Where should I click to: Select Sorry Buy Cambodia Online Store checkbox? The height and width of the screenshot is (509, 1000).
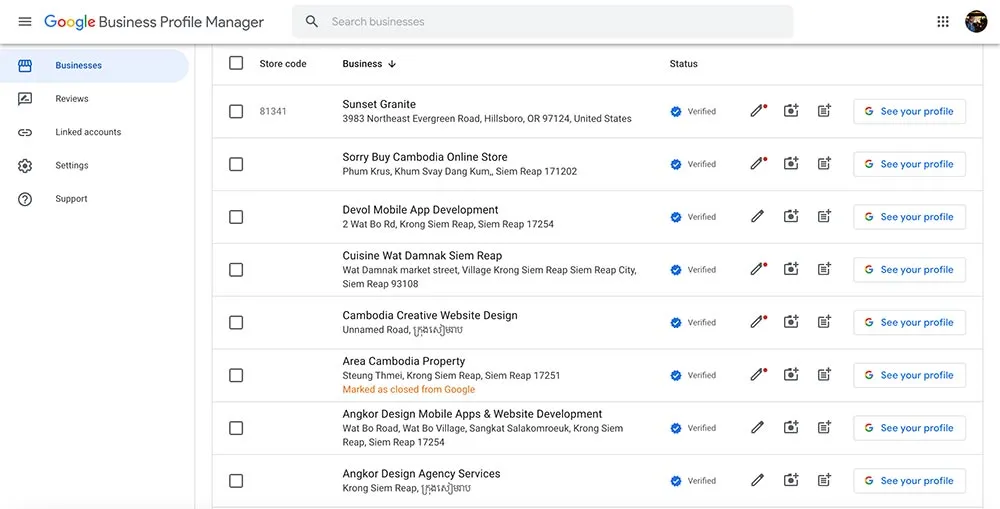coord(236,165)
